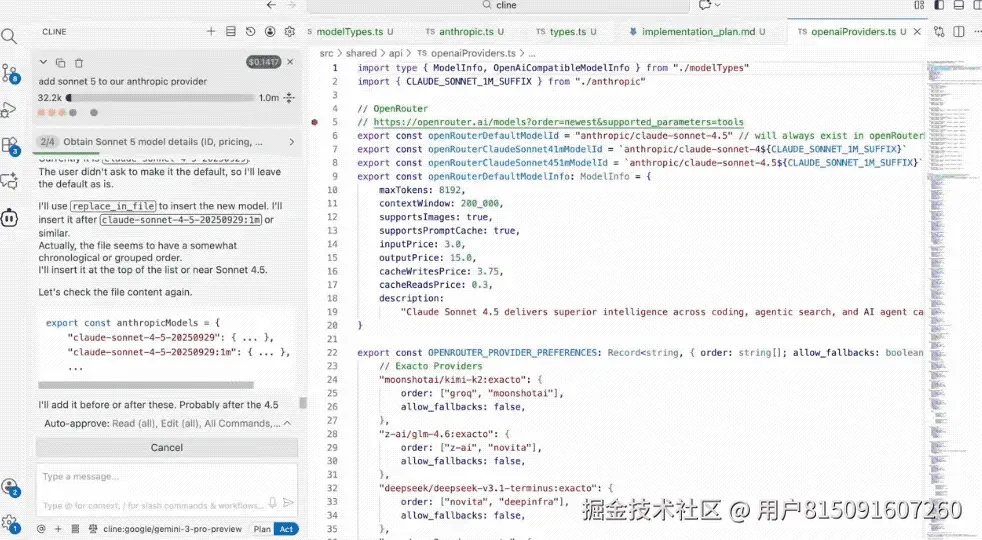Image resolution: width=982 pixels, height=540 pixels.
Task: Click 'shared' in breadcrumb path
Action: 361,53
